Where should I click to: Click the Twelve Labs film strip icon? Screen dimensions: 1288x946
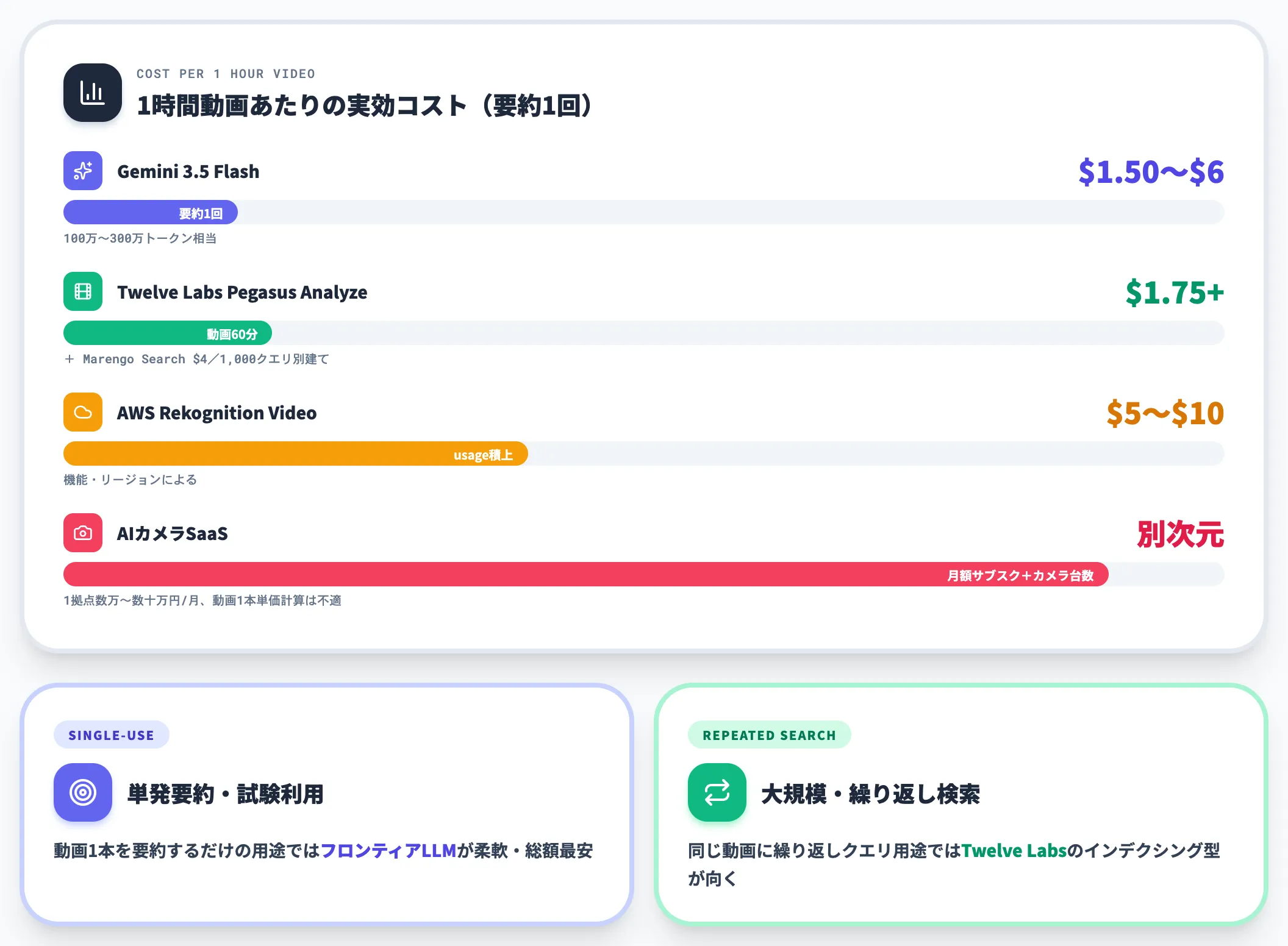point(83,291)
